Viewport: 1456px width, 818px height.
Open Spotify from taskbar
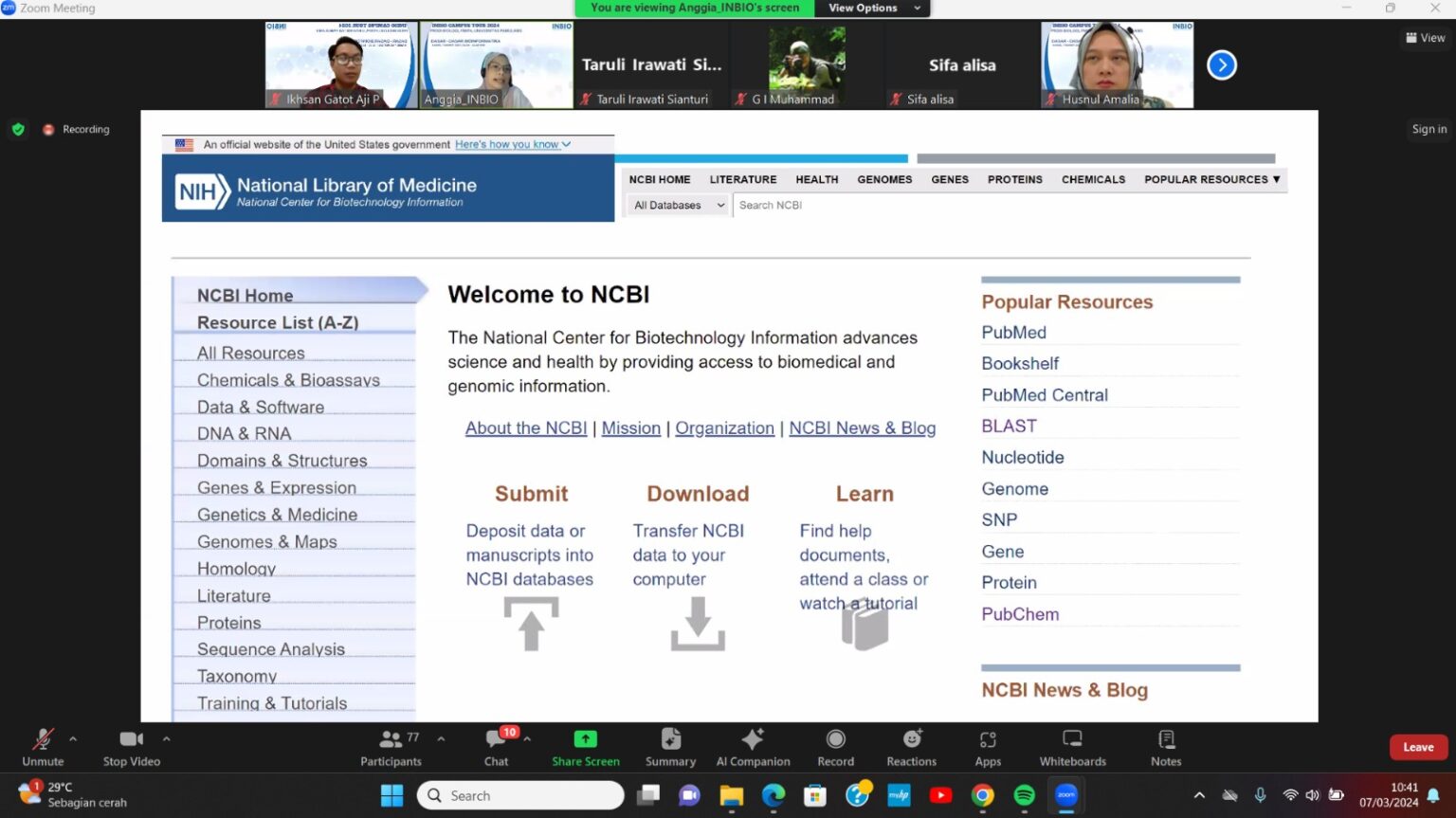point(1024,795)
